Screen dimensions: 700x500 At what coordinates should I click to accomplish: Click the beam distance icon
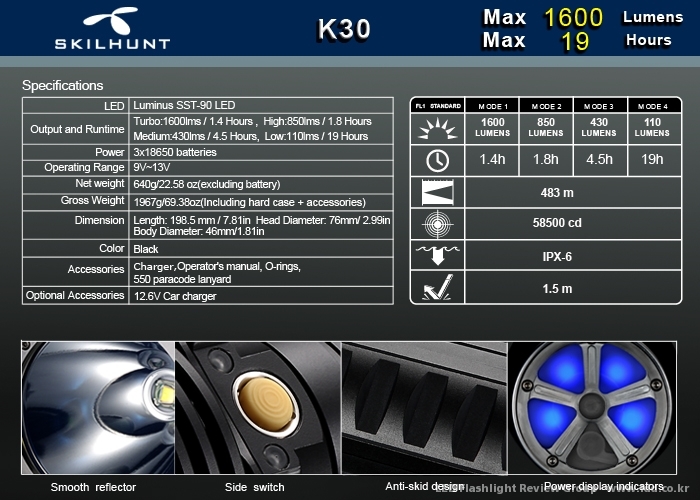tap(437, 192)
